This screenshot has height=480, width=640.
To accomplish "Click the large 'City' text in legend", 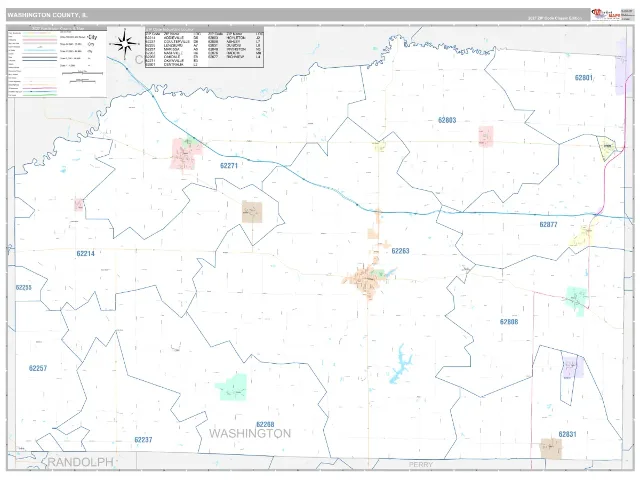I will [x=92, y=37].
